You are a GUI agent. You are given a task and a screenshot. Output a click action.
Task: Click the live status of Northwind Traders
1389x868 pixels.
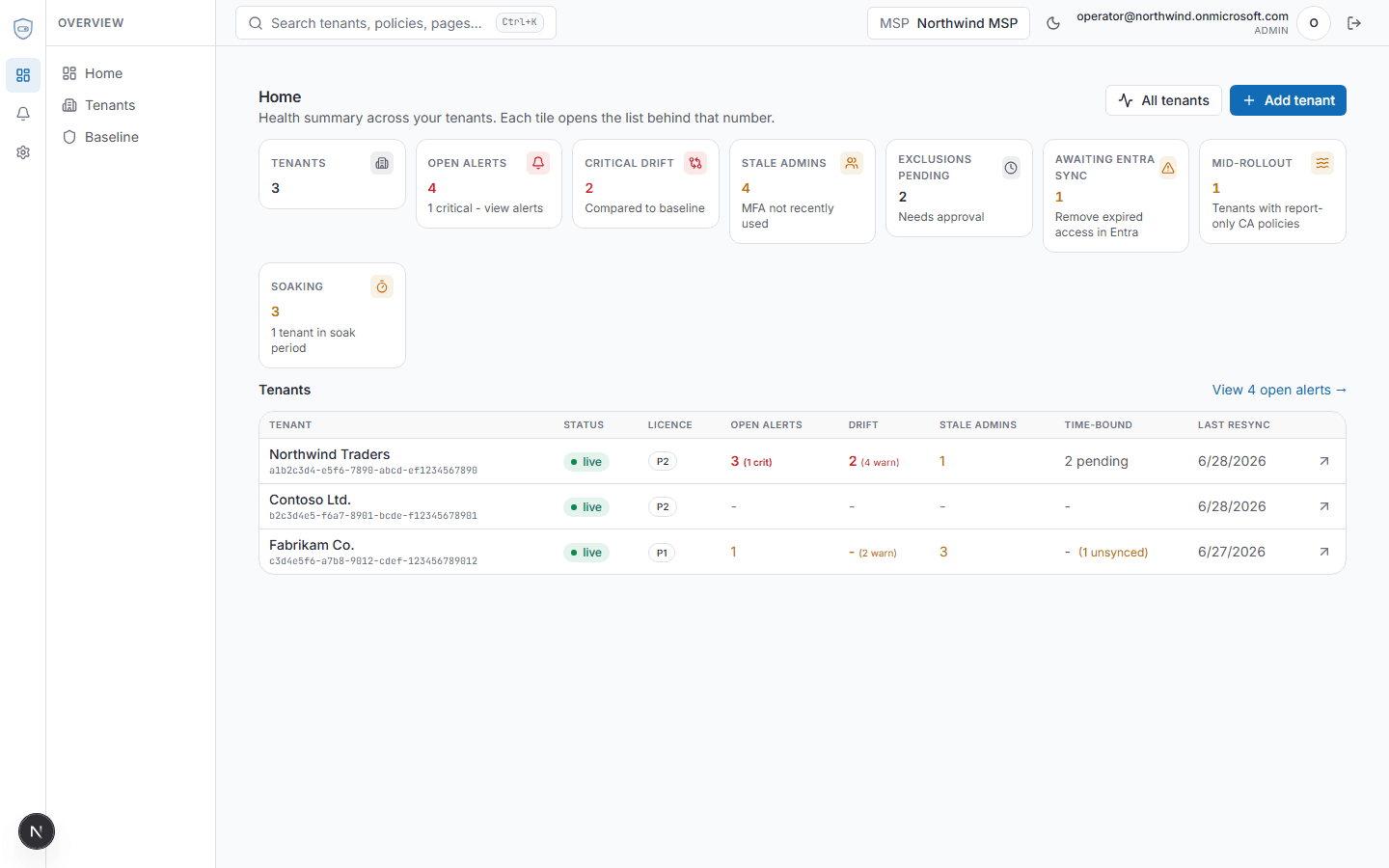pos(586,462)
